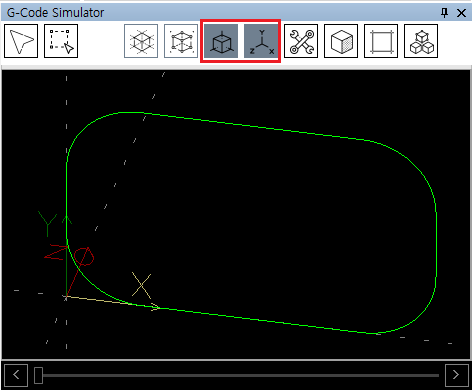The width and height of the screenshot is (472, 390).
Task: Step simulation forward with right arrow
Action: click(457, 375)
